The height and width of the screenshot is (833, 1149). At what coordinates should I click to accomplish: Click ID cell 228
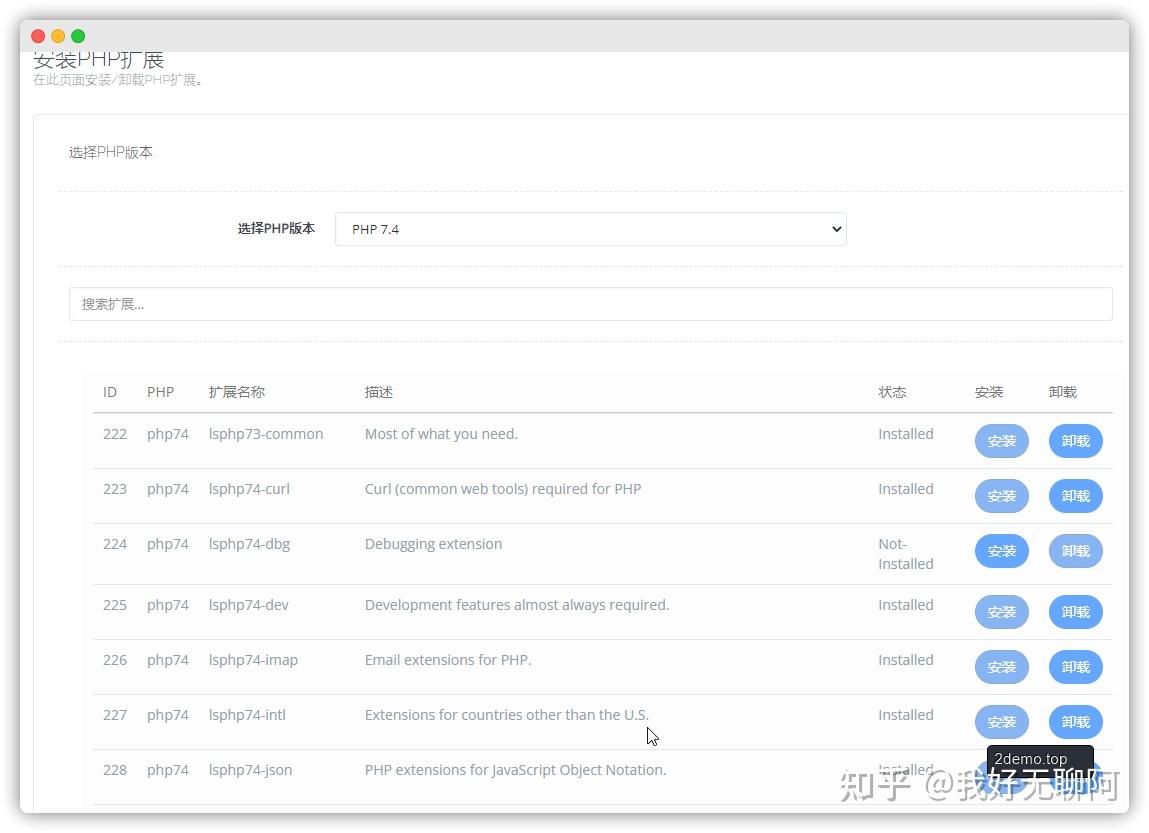point(115,769)
